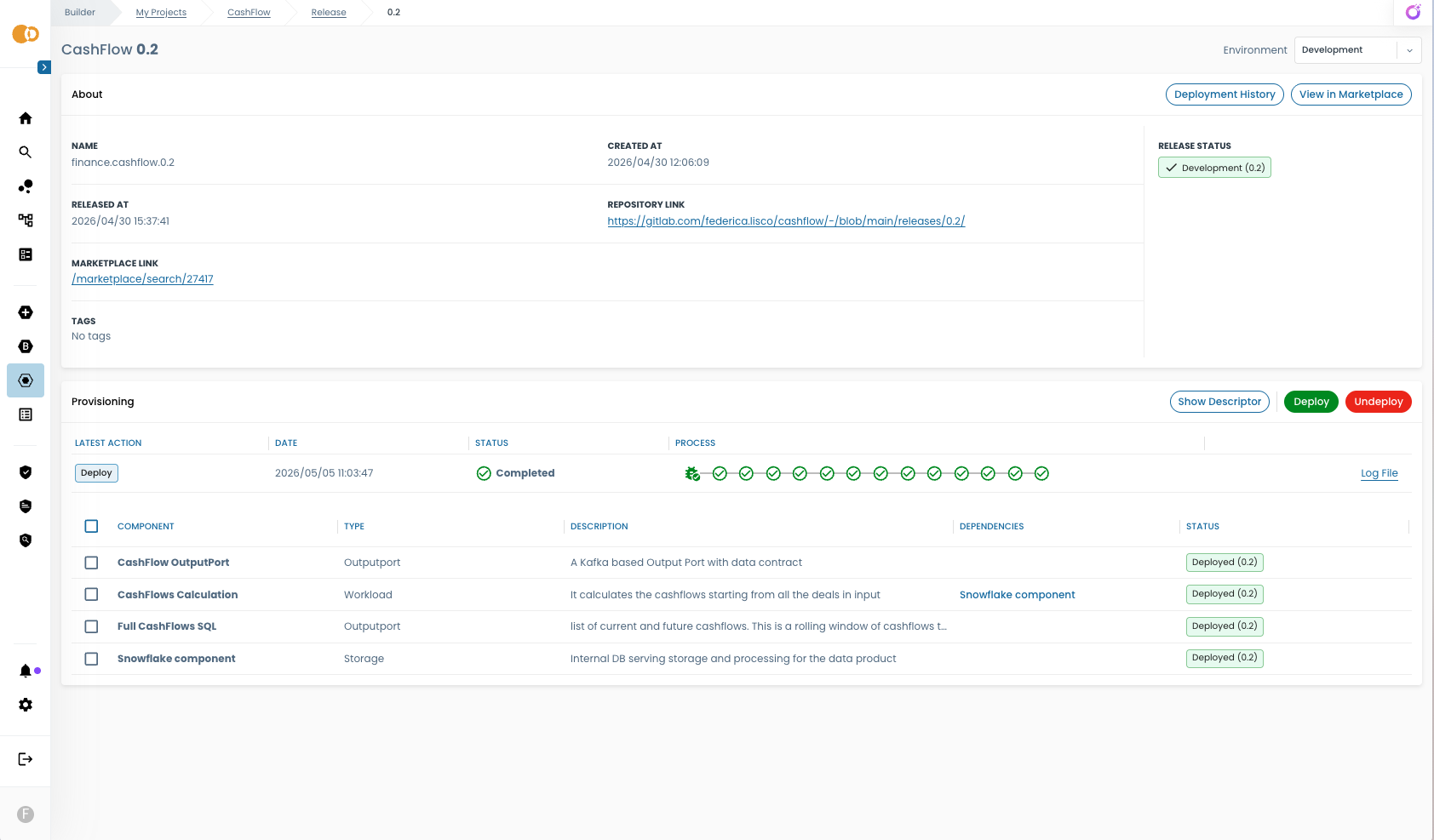Click the COMPONENT column header
This screenshot has width=1434, height=840.
(146, 527)
